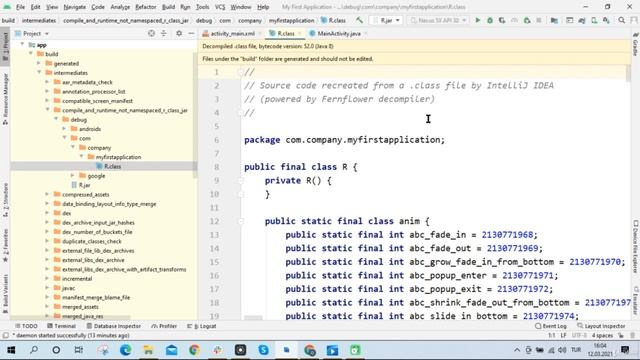Image resolution: width=640 pixels, height=360 pixels.
Task: Click the SDK Manager icon
Action: [607, 20]
